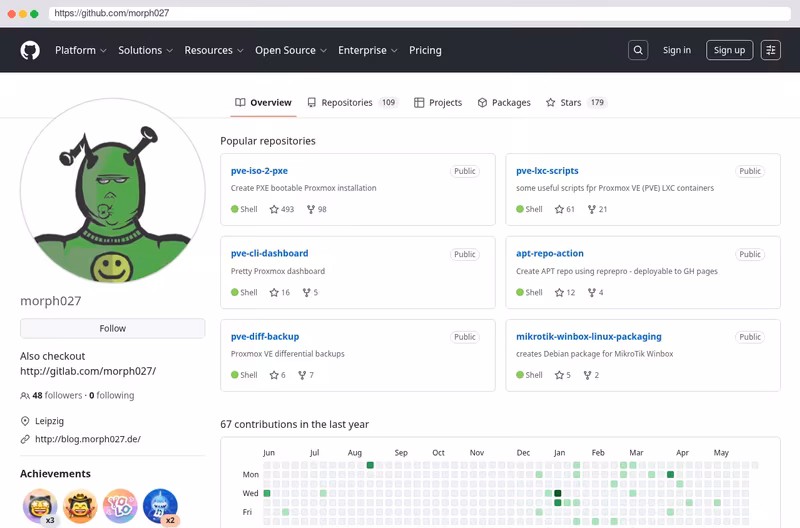The width and height of the screenshot is (800, 528).
Task: Click the star count 12 on apt-repo-action
Action: tap(565, 292)
